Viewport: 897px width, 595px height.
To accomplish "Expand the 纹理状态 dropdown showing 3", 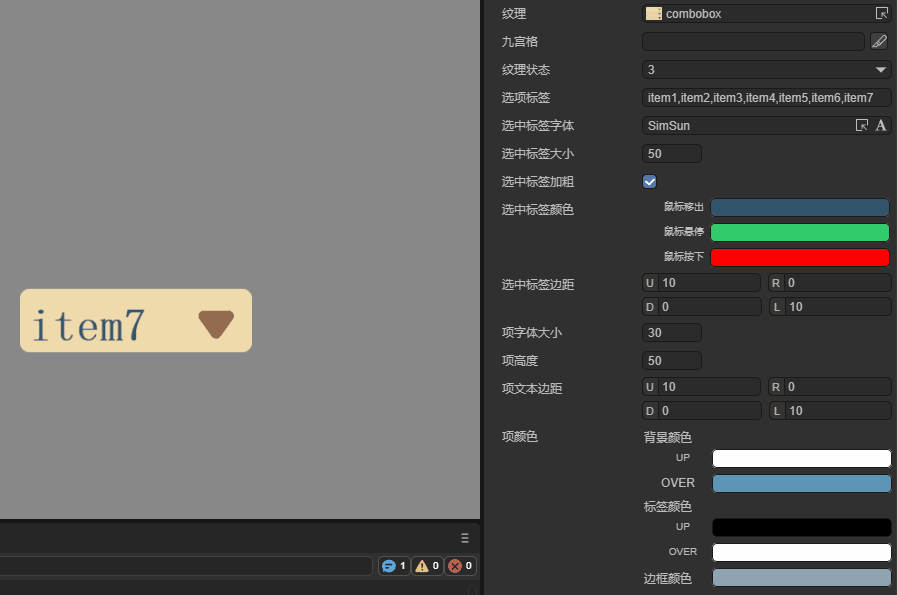I will pos(766,70).
